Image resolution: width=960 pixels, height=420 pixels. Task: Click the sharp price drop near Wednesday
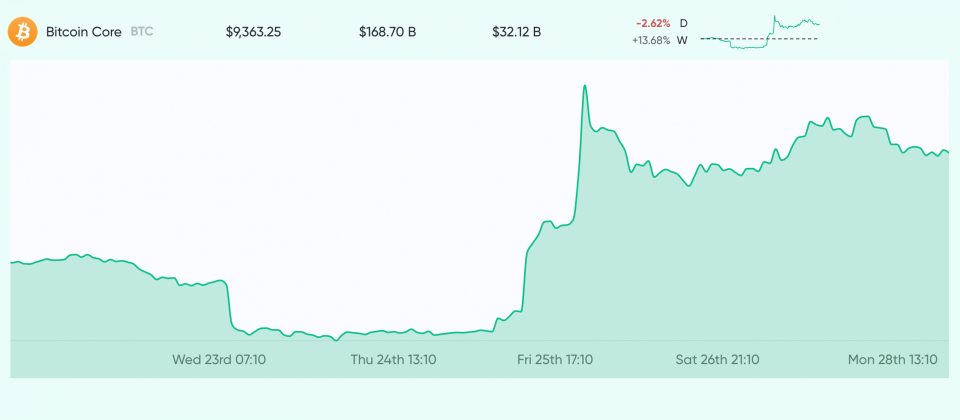pyautogui.click(x=230, y=305)
